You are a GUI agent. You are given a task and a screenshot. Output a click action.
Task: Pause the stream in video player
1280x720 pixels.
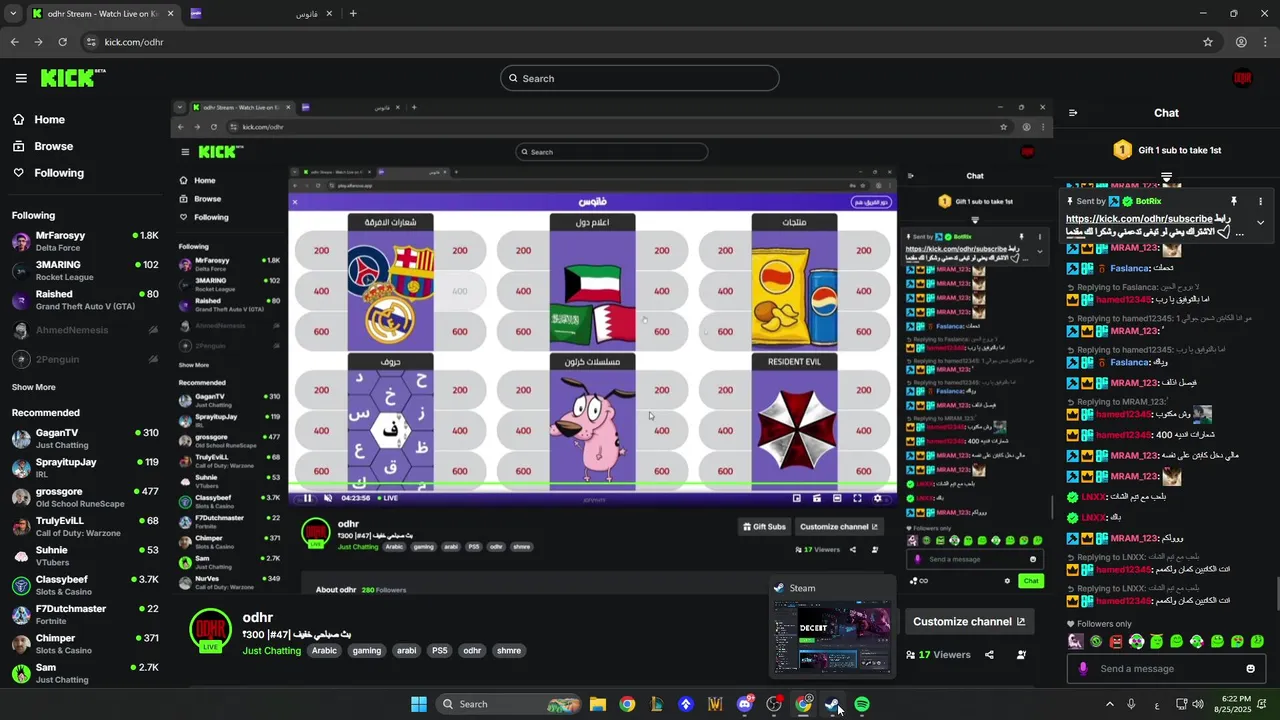307,498
